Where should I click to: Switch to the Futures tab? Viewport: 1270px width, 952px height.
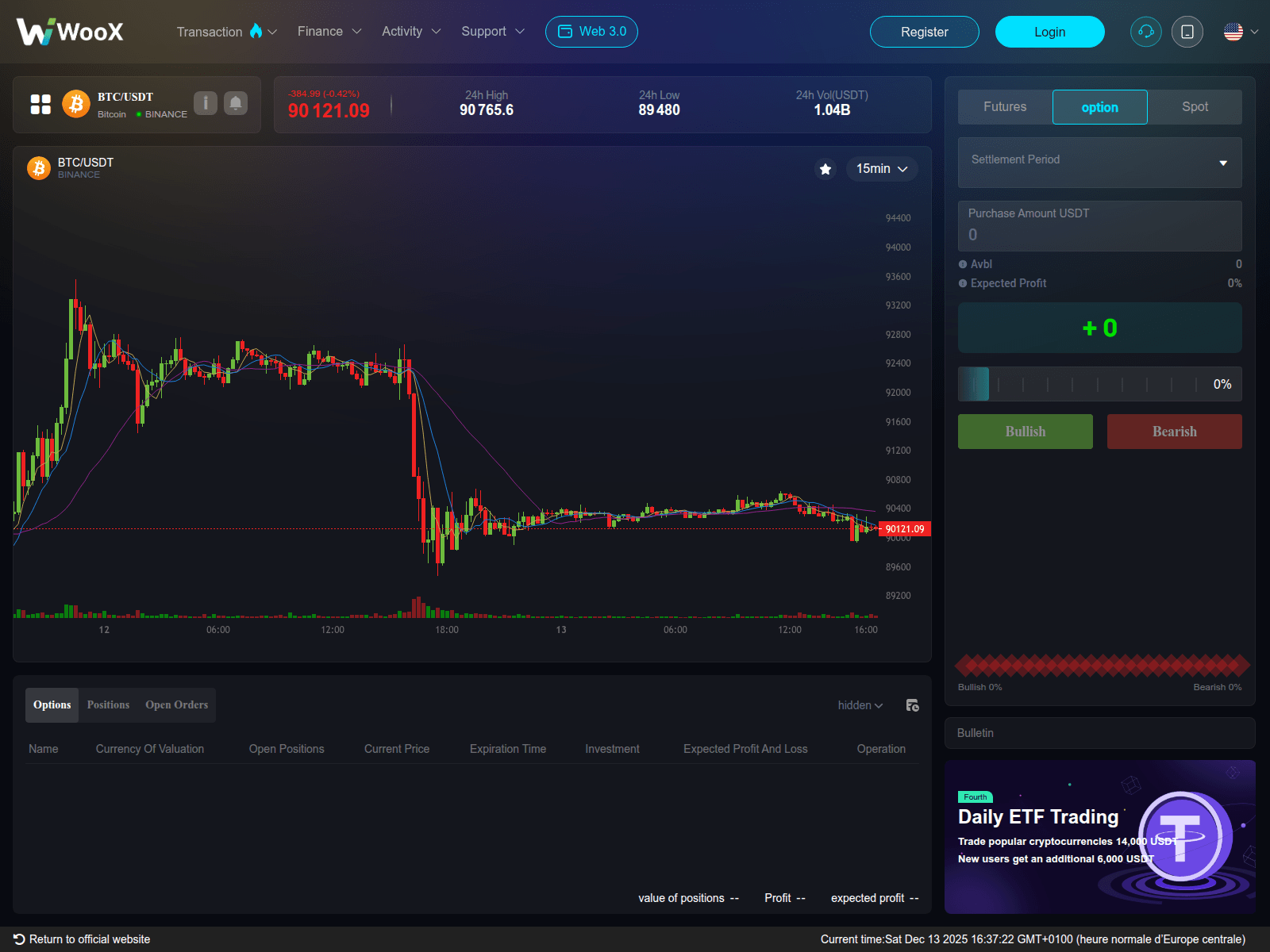tap(1005, 107)
